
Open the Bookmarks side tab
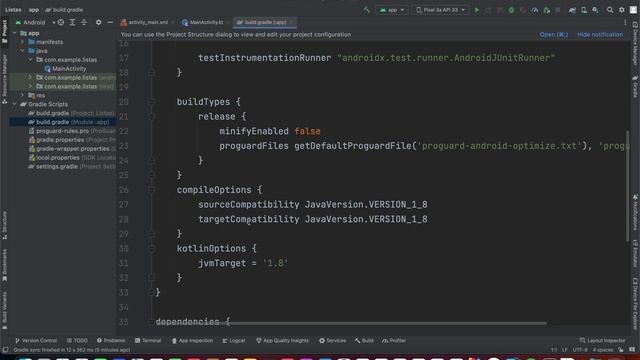[x=4, y=265]
